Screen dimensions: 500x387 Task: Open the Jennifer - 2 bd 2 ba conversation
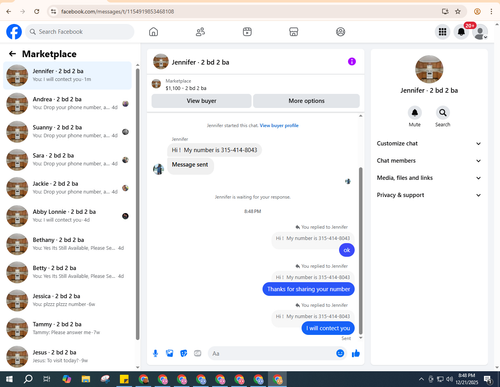click(x=67, y=75)
